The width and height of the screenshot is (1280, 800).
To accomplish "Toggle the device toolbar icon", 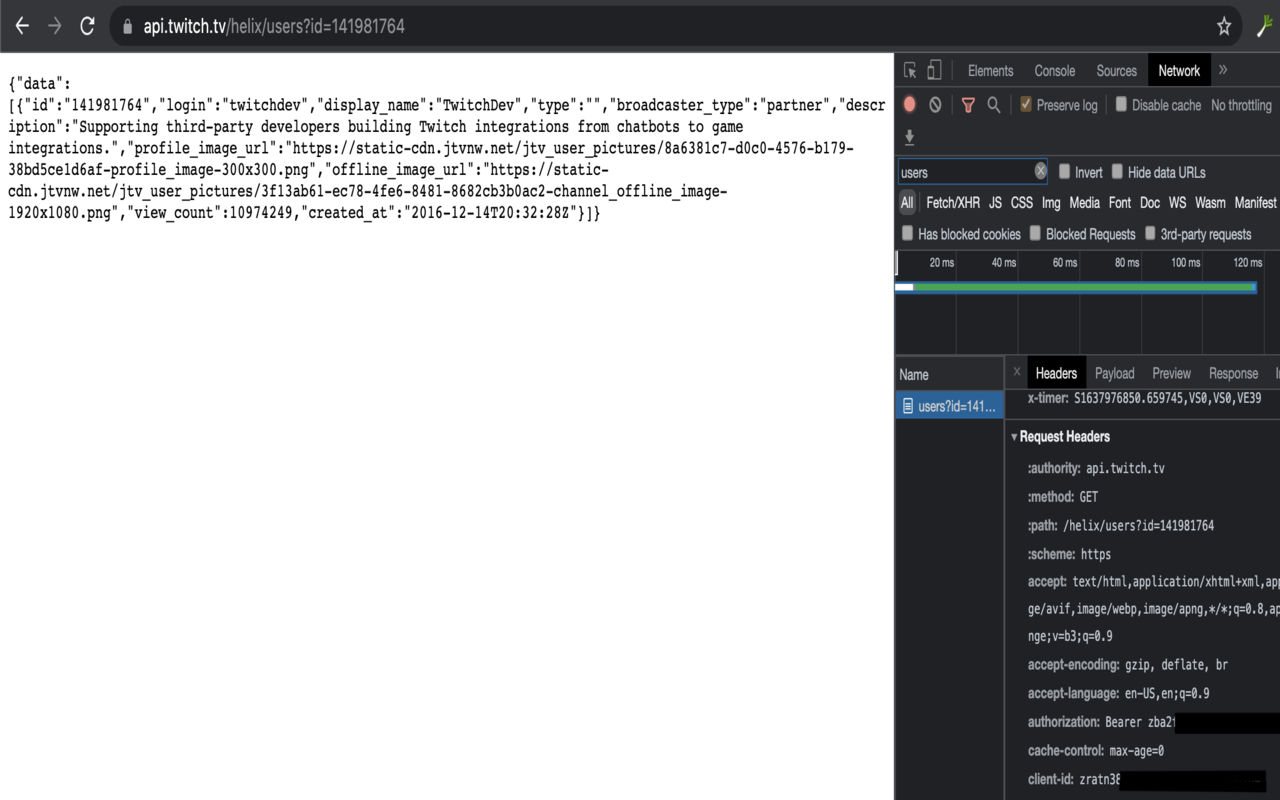I will coord(934,70).
